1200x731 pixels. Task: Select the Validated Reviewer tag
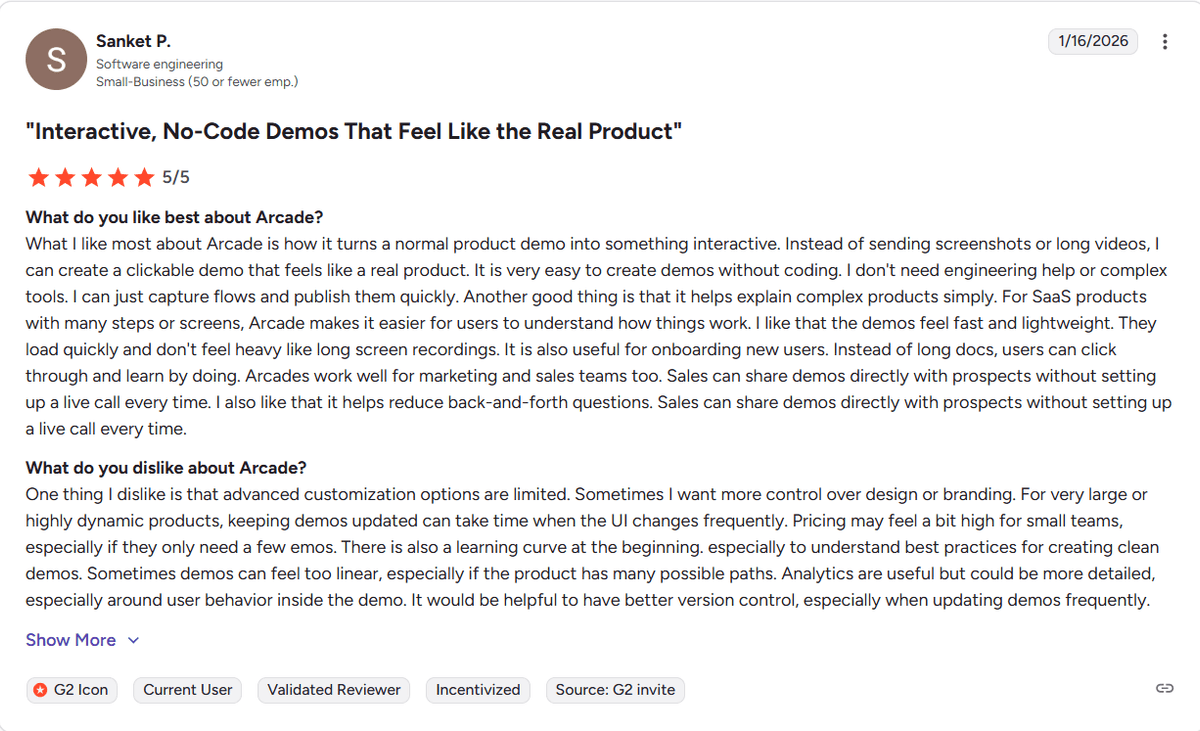(x=334, y=690)
